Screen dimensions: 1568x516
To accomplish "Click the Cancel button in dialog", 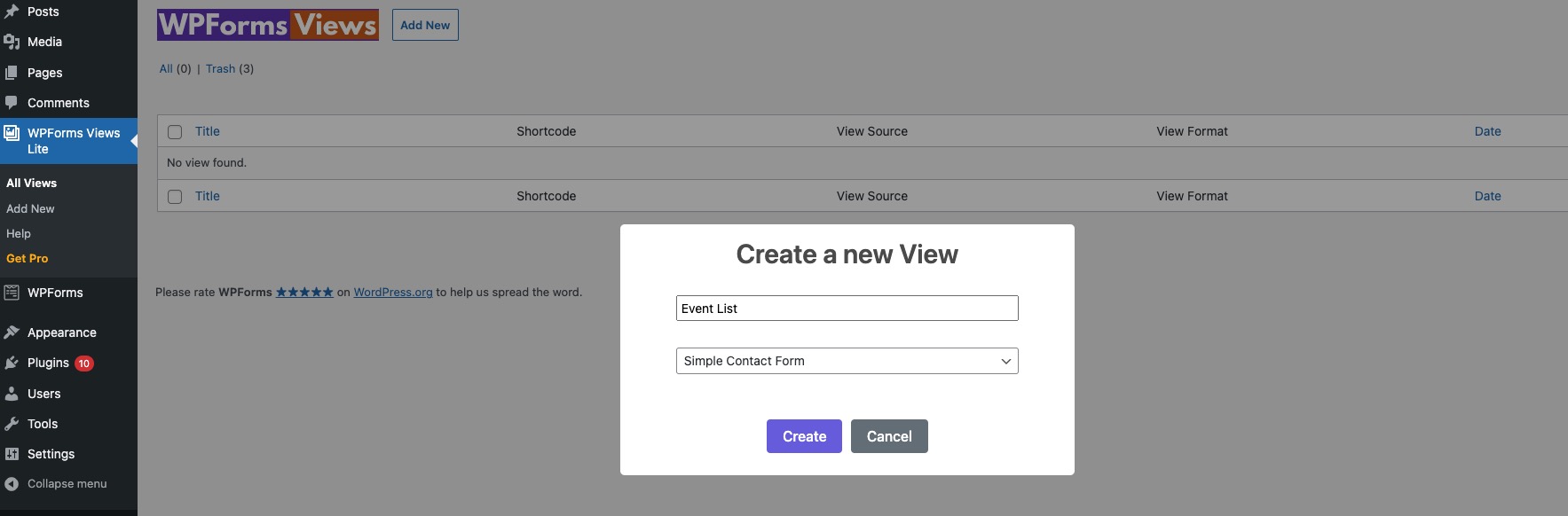I will coord(889,436).
